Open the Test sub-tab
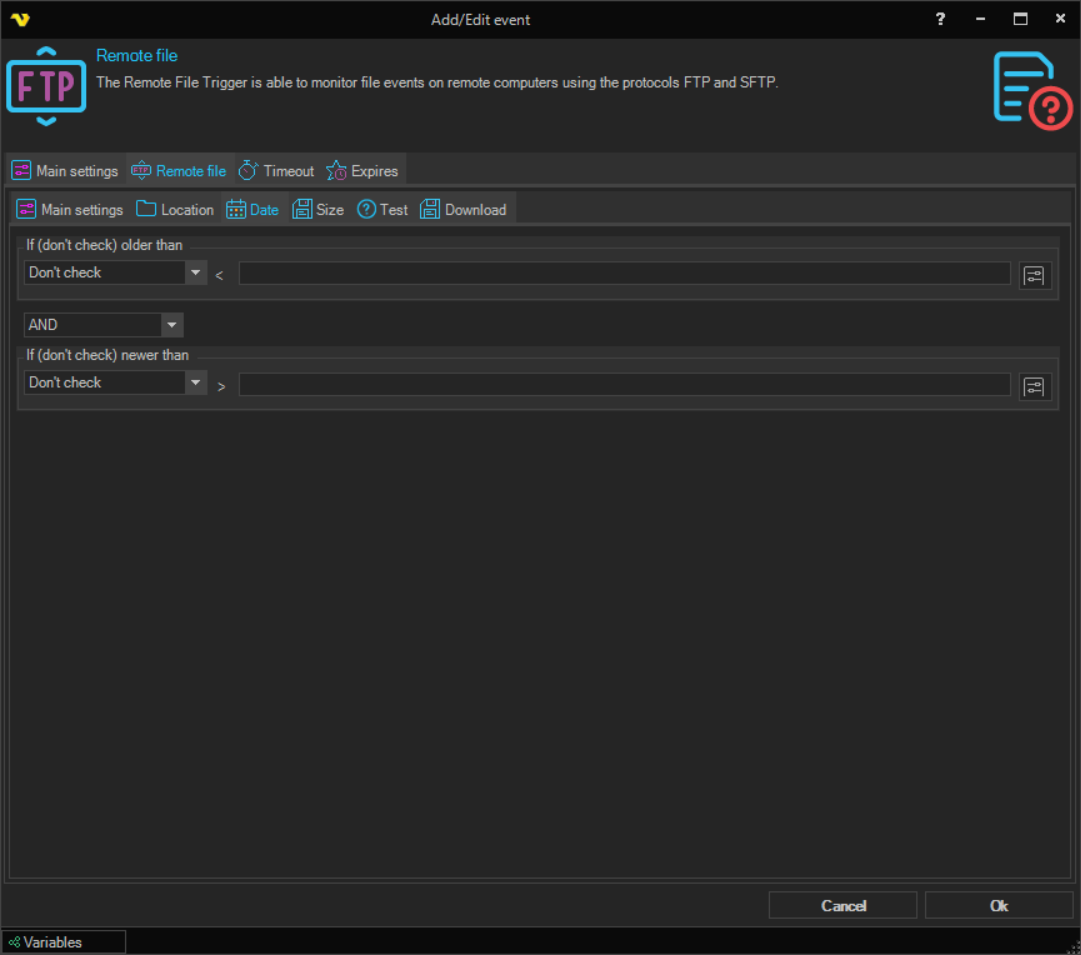The width and height of the screenshot is (1081, 955). [383, 210]
